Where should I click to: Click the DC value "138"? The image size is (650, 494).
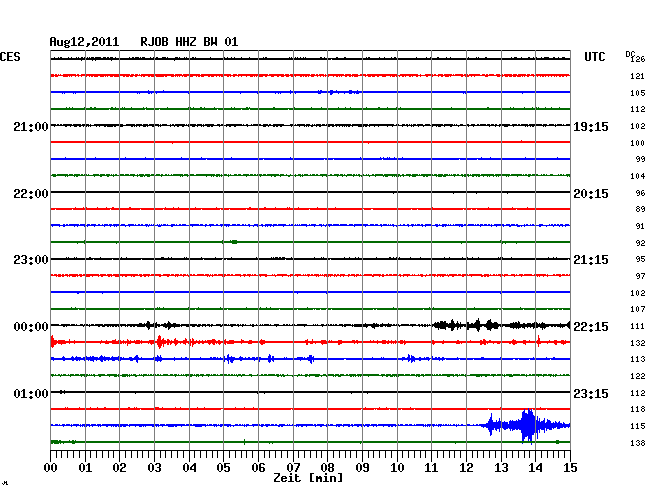(638, 443)
